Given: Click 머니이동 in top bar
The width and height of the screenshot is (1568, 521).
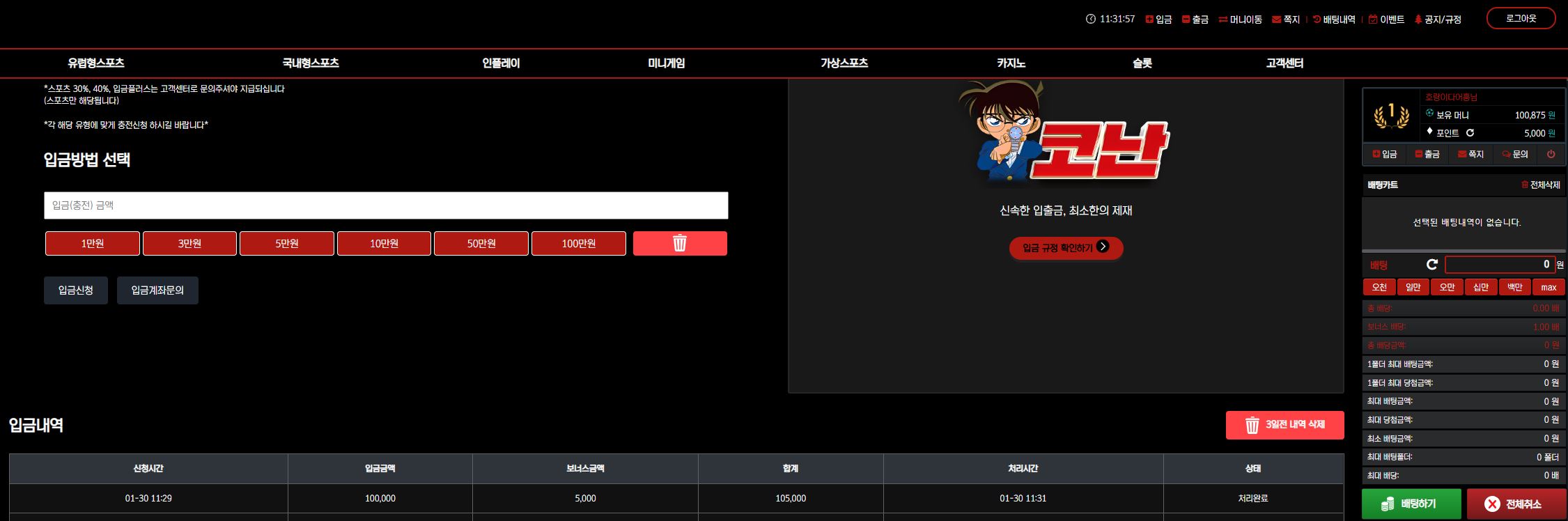Looking at the screenshot, I should [x=1240, y=20].
